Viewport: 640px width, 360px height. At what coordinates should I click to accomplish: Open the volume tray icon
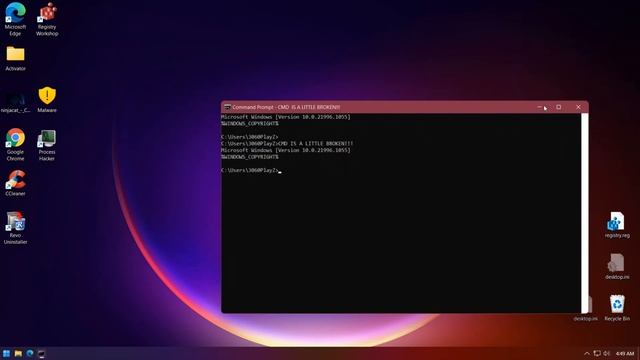point(607,353)
